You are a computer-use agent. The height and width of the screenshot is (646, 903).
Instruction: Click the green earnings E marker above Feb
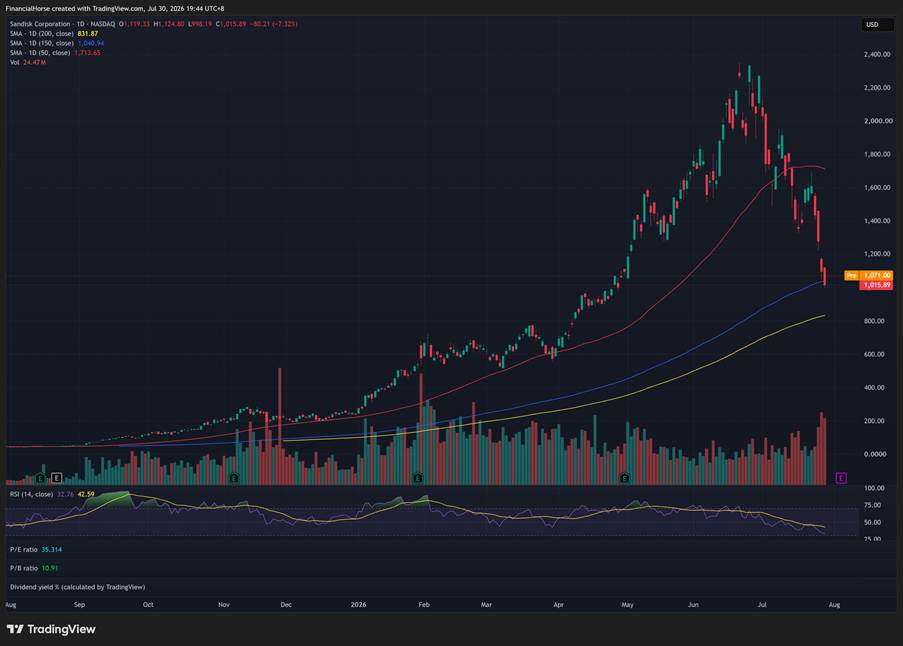click(x=418, y=478)
